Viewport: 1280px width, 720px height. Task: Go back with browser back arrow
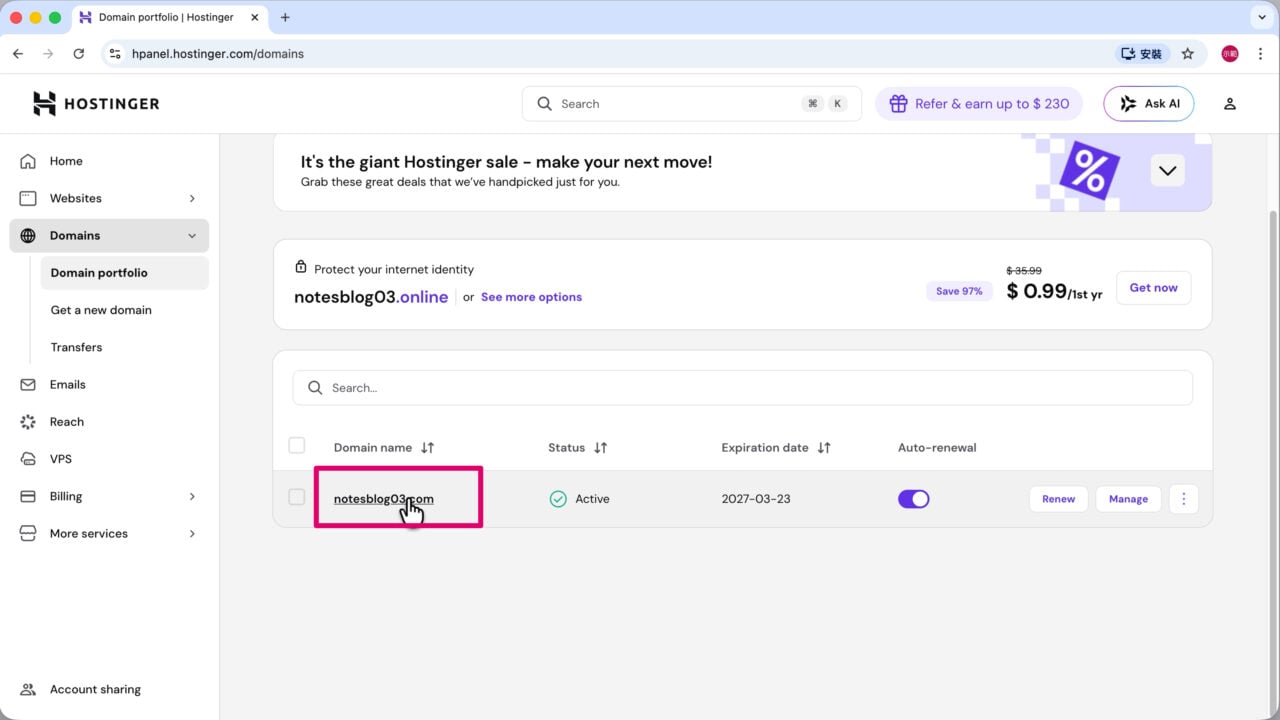(18, 54)
